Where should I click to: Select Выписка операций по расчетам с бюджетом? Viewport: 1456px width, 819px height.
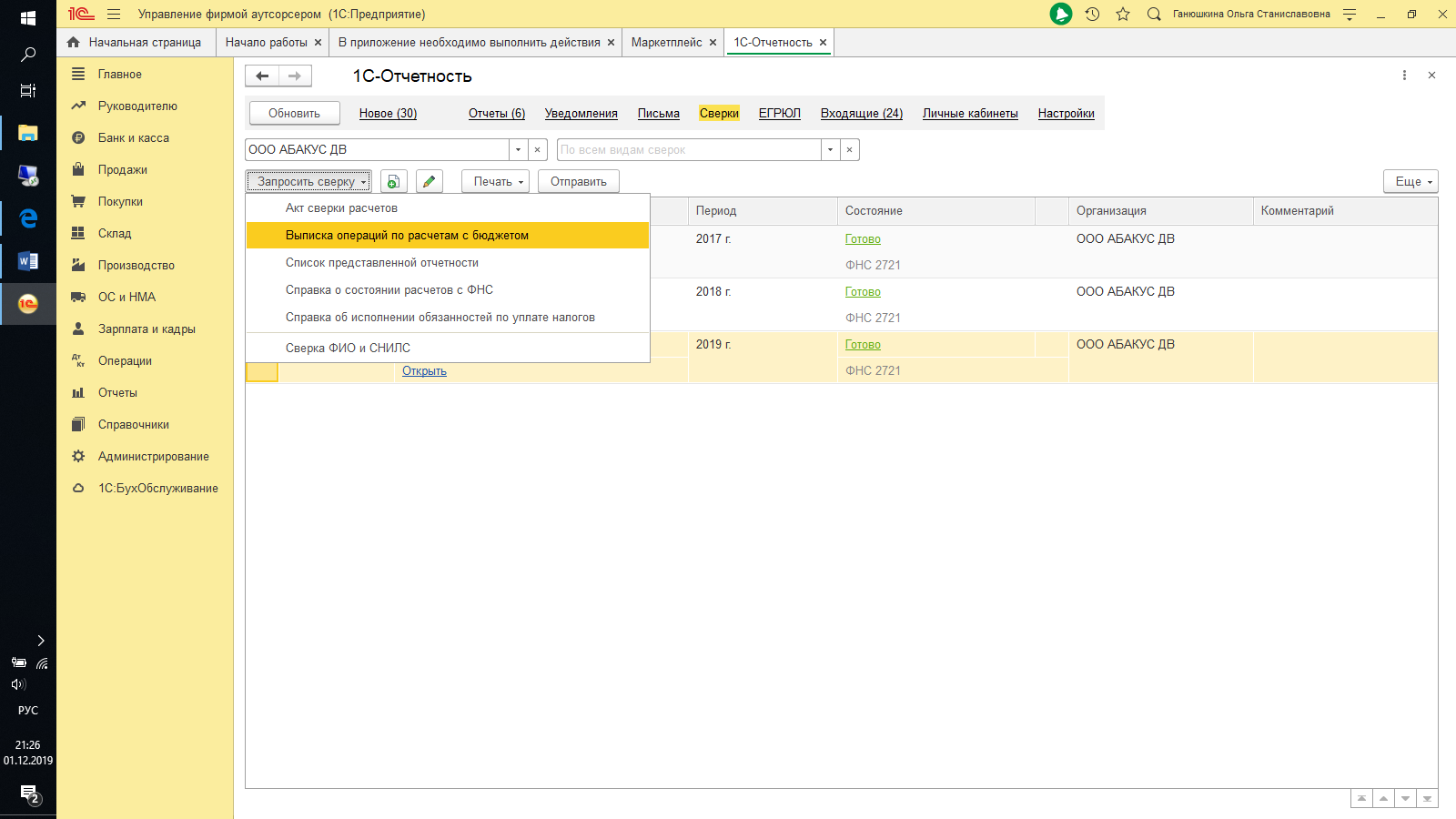pos(407,236)
